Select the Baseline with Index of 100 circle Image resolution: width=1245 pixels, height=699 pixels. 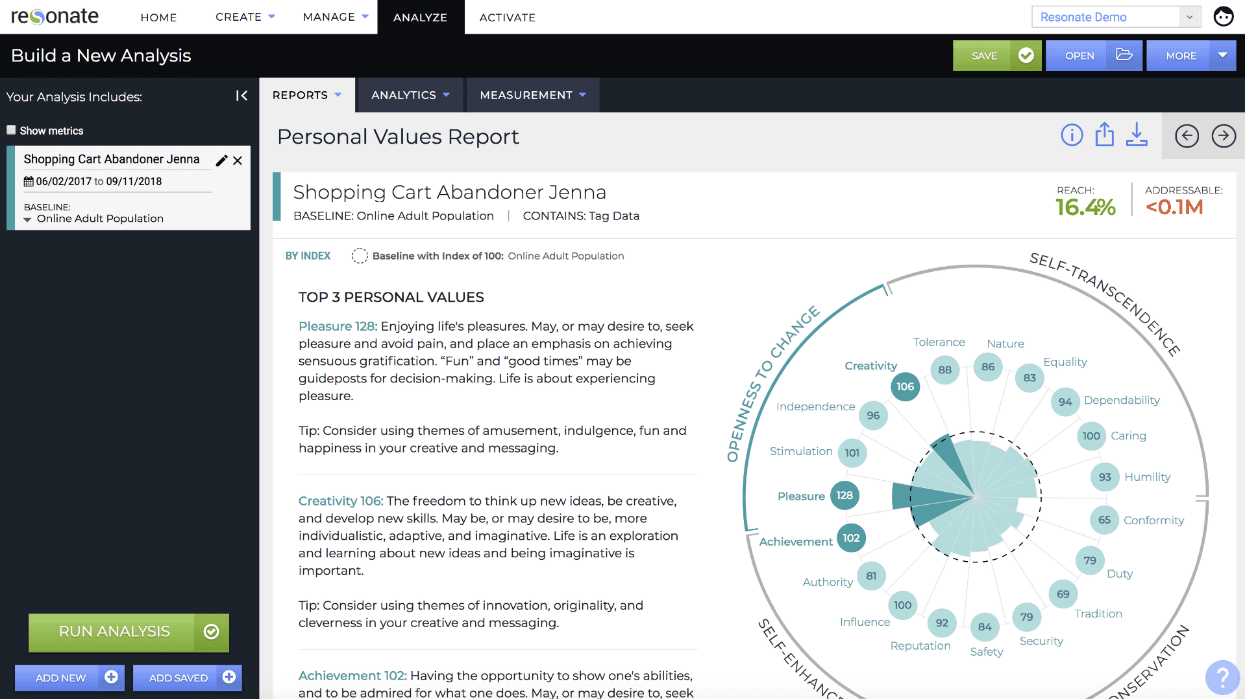tap(360, 256)
